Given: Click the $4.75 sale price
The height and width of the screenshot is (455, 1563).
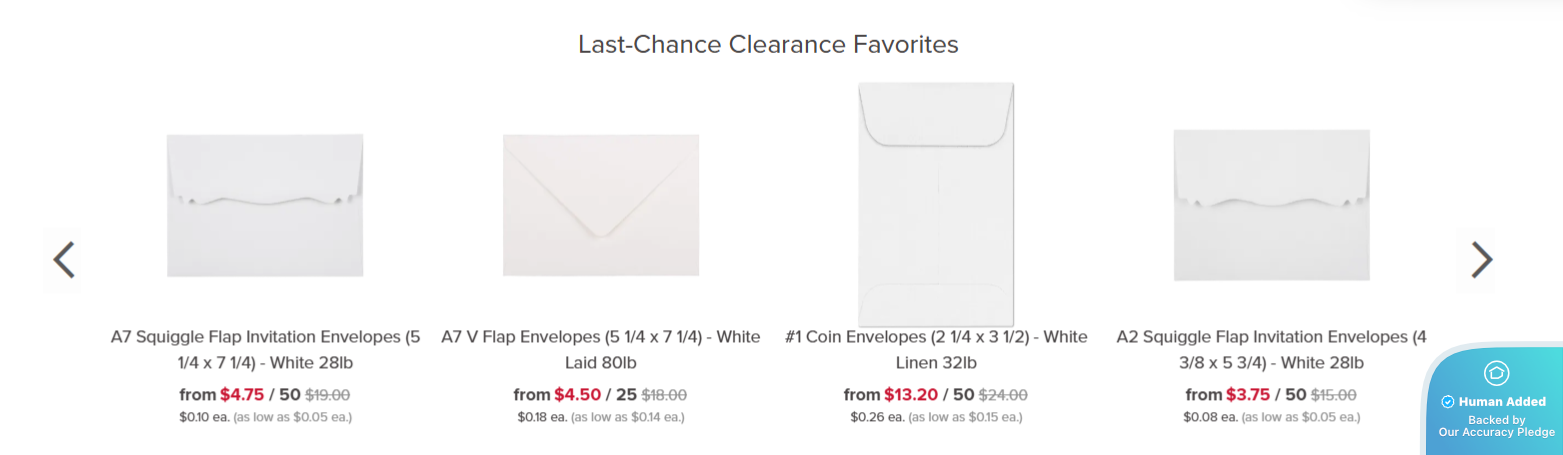Looking at the screenshot, I should point(242,395).
